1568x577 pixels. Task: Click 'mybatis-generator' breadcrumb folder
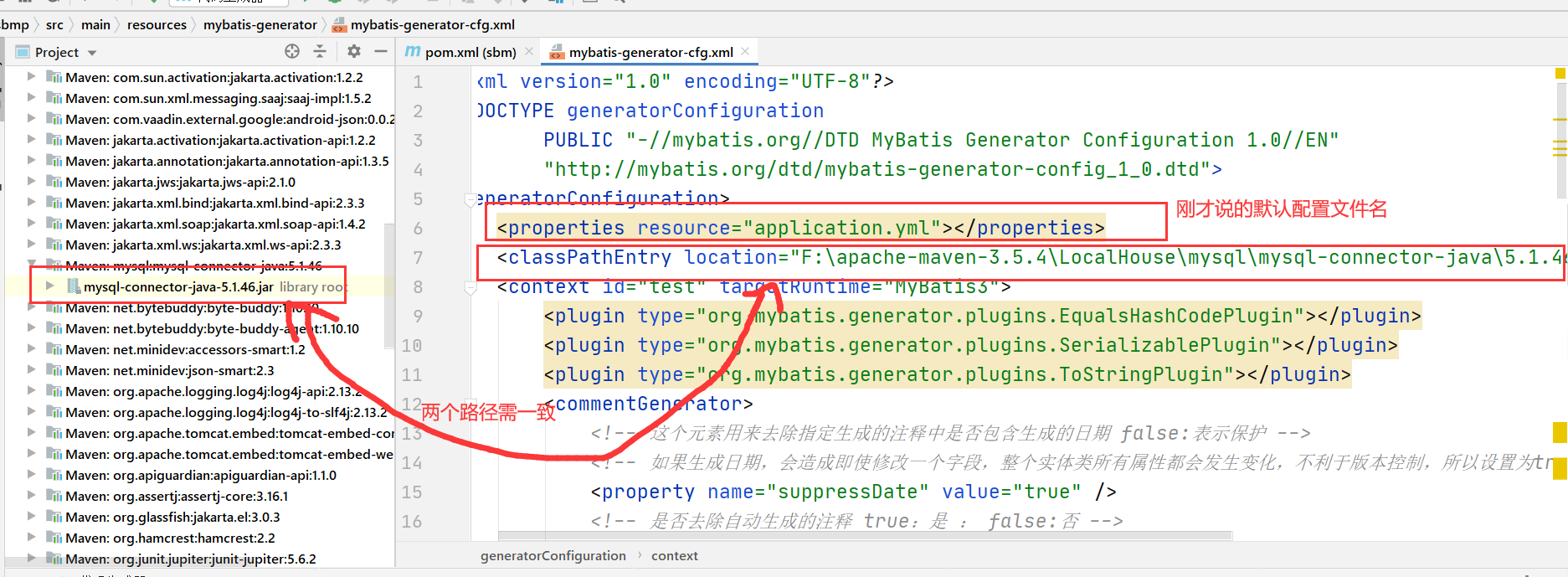pos(260,25)
